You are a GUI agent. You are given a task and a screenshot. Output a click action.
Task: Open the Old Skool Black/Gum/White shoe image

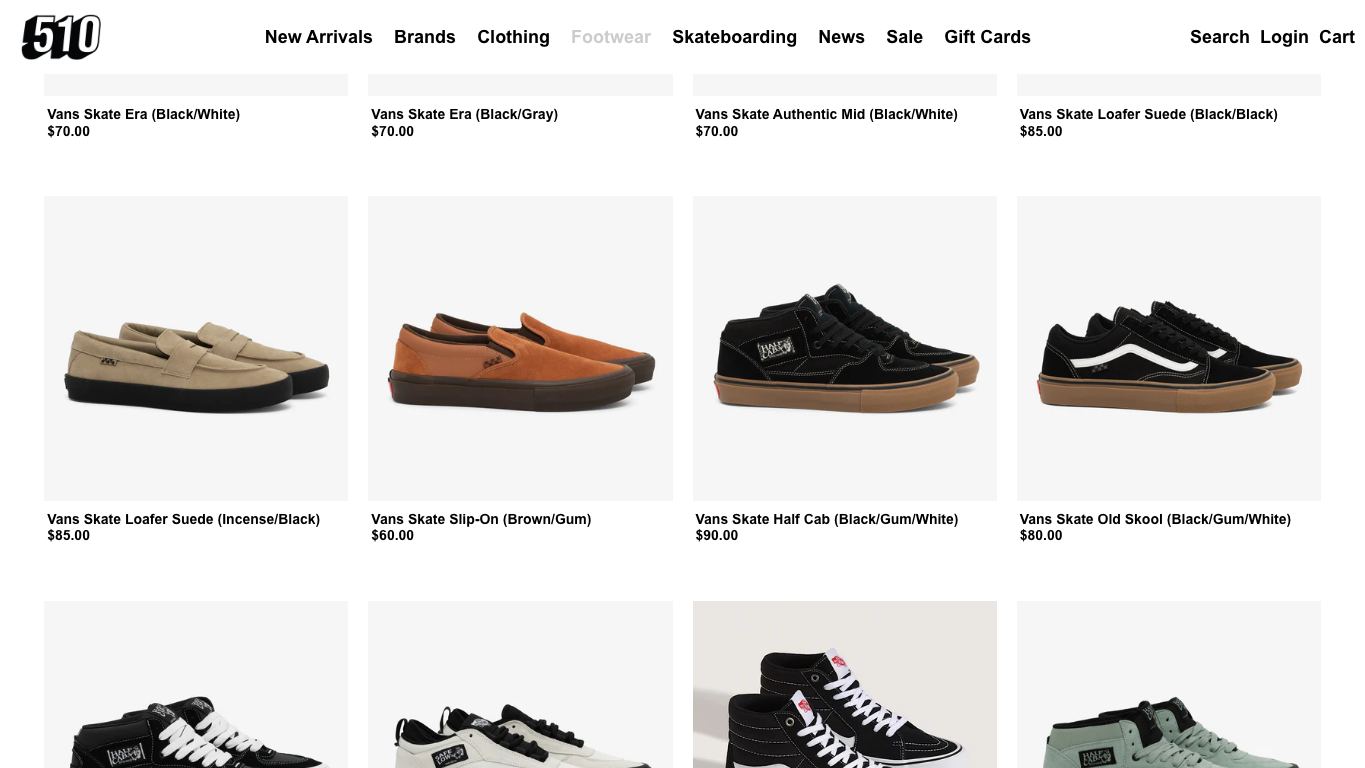pos(1169,348)
